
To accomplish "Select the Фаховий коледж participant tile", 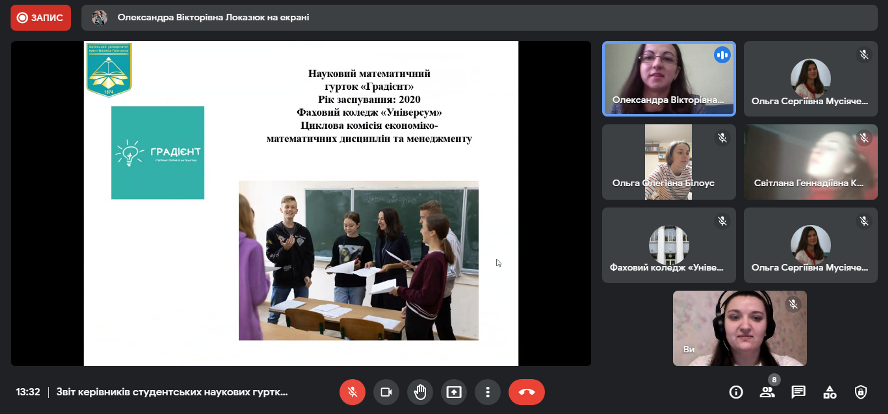I will pyautogui.click(x=668, y=244).
